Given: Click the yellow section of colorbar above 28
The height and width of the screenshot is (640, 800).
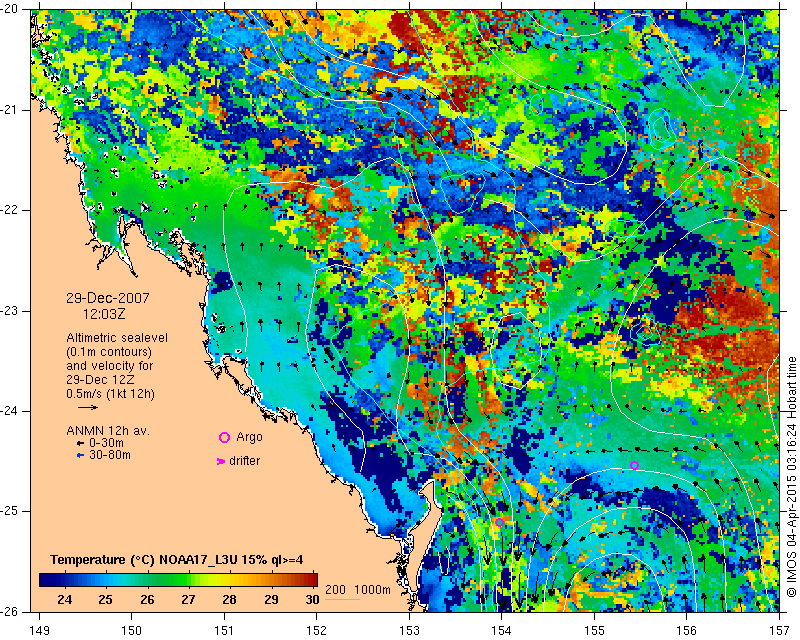Looking at the screenshot, I should (x=230, y=580).
